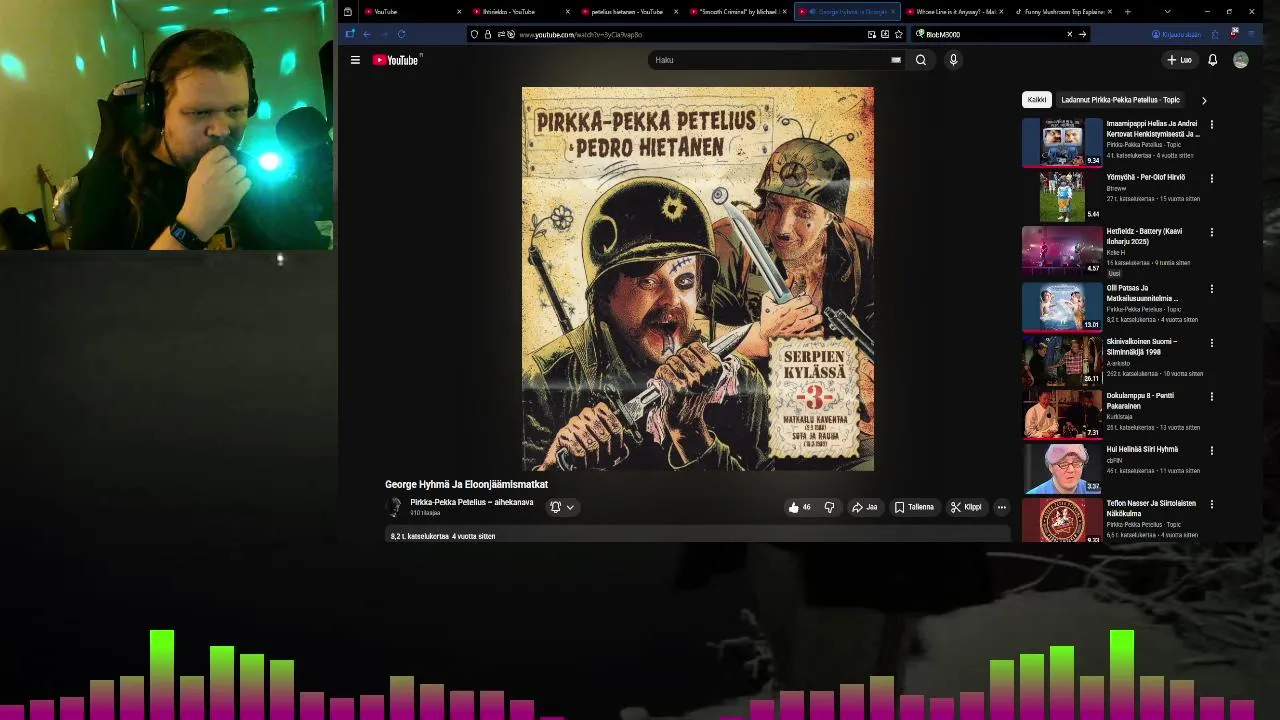1280x720 pixels.
Task: Open YouTube notifications bell
Action: pyautogui.click(x=1212, y=60)
